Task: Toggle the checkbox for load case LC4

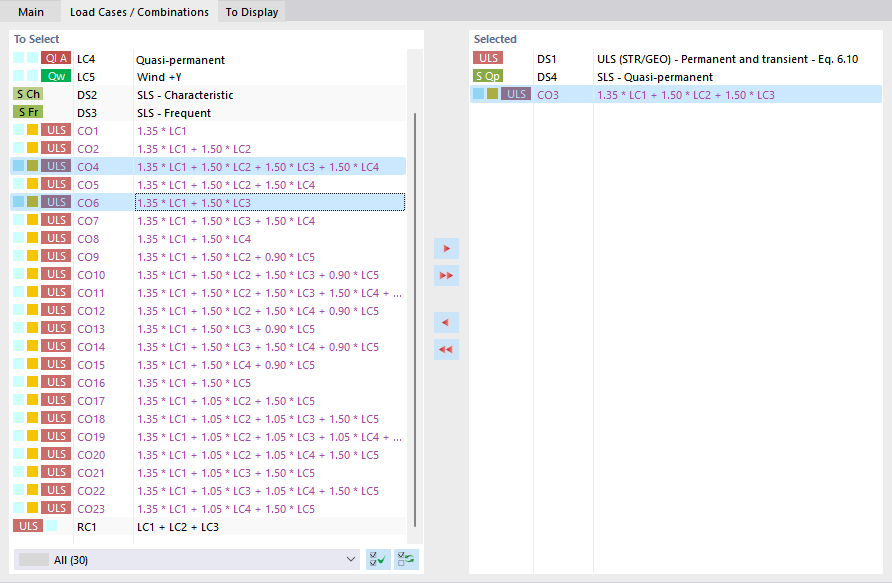Action: [x=17, y=58]
